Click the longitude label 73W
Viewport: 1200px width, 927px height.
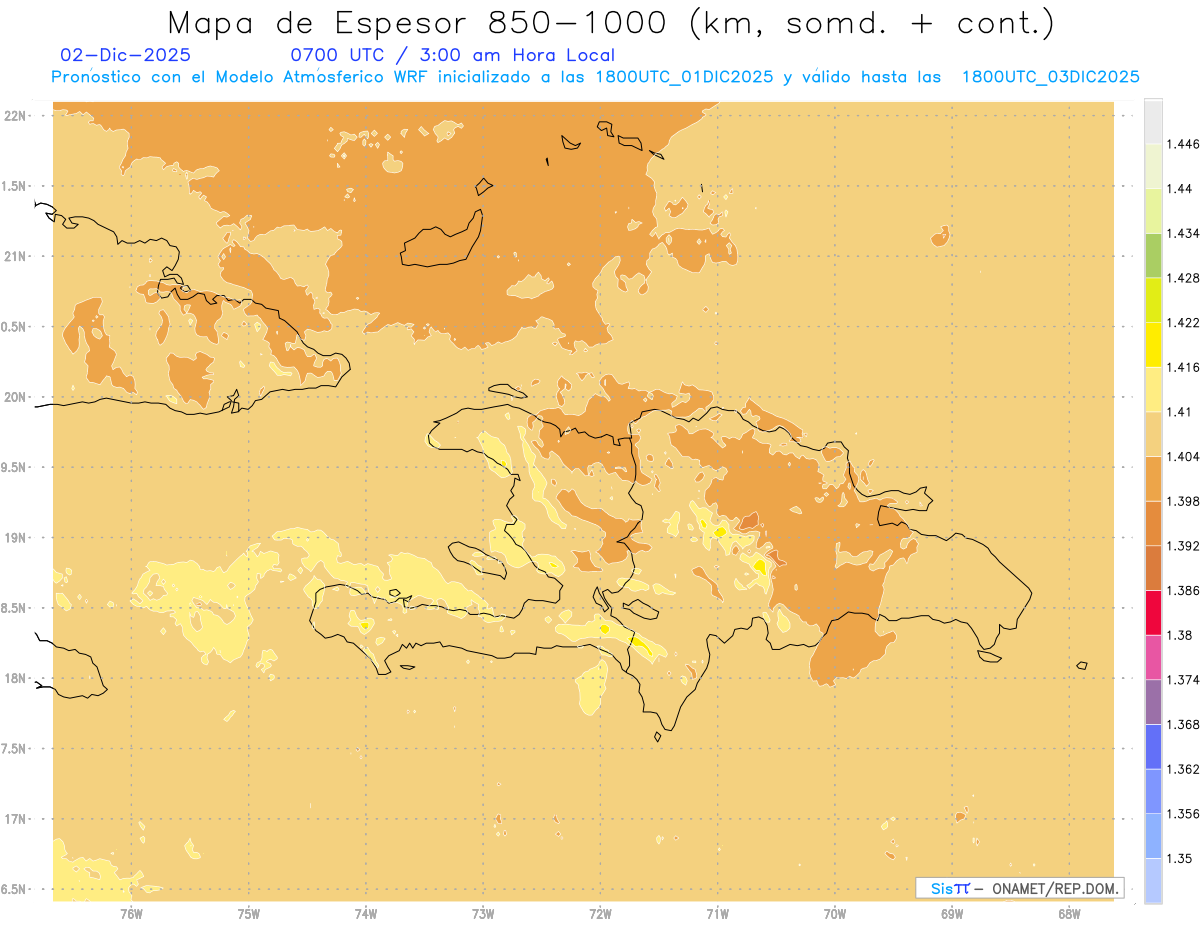[483, 913]
